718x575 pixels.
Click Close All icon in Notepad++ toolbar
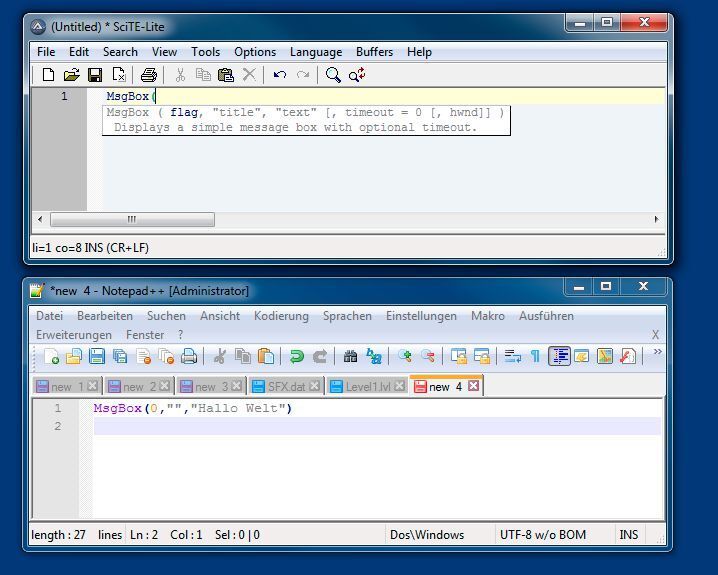[x=166, y=356]
